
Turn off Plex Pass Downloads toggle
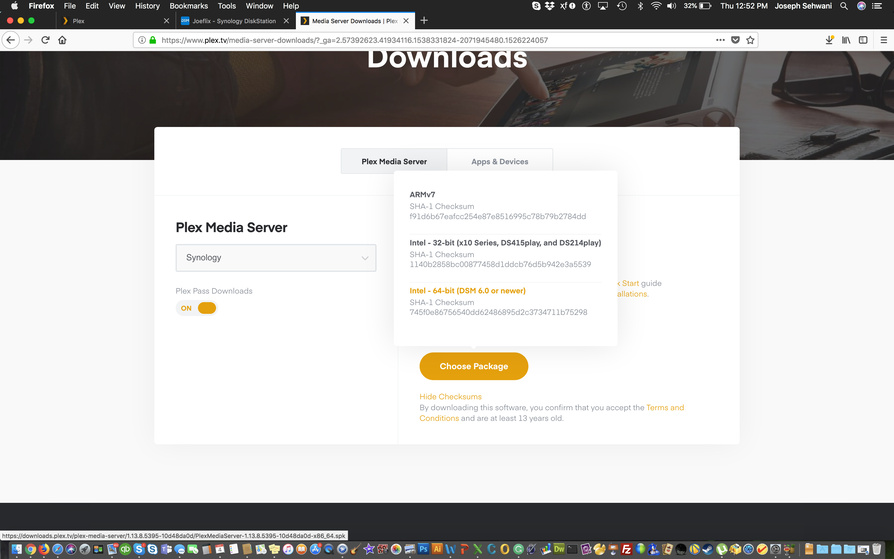tap(197, 308)
